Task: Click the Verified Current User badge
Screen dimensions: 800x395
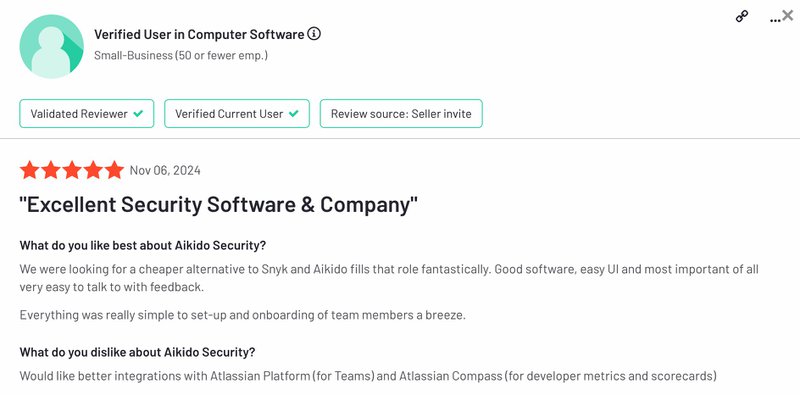Action: click(237, 113)
